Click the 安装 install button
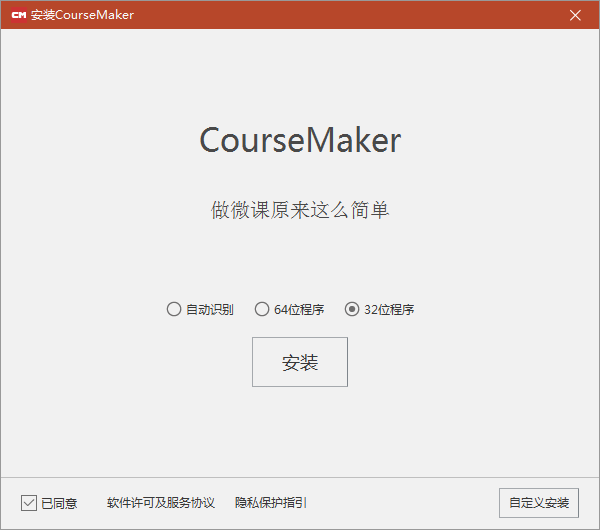The image size is (600, 530). [x=300, y=362]
